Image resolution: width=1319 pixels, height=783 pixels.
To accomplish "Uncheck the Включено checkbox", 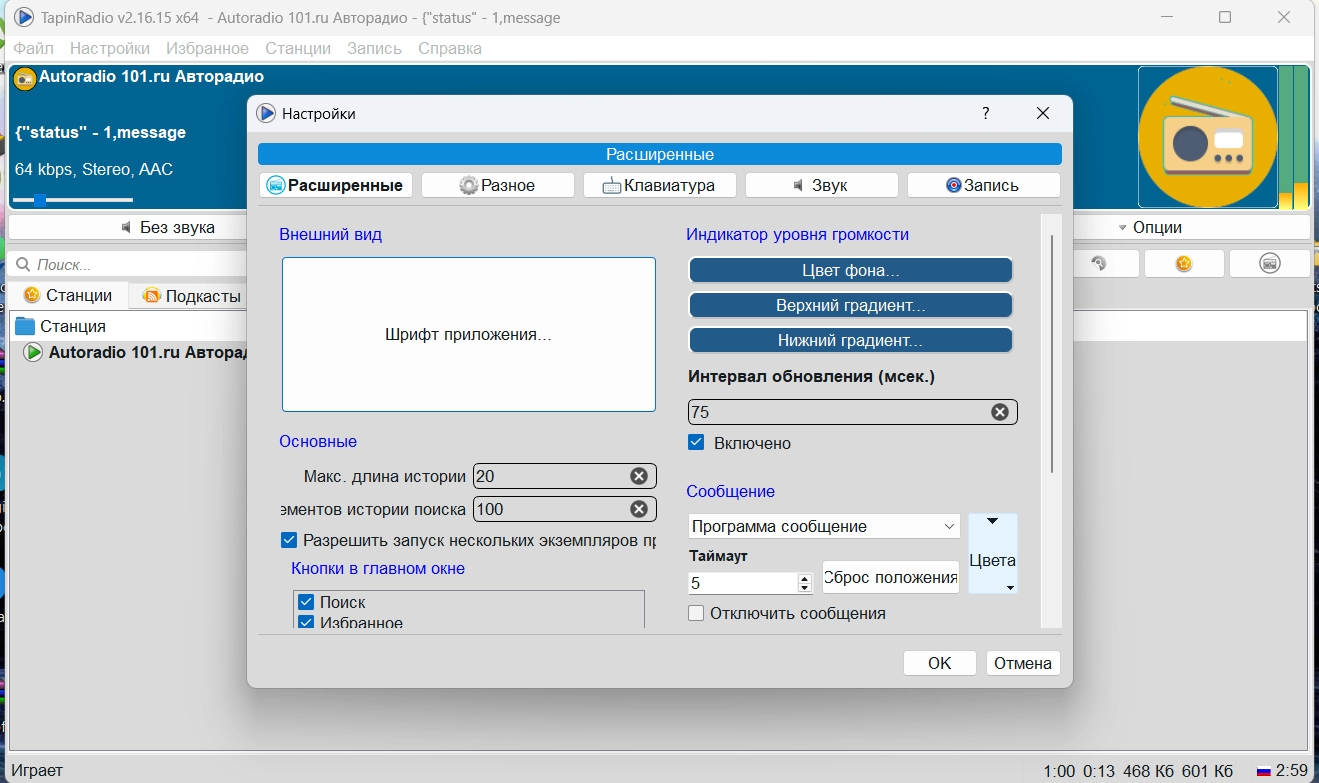I will point(696,442).
